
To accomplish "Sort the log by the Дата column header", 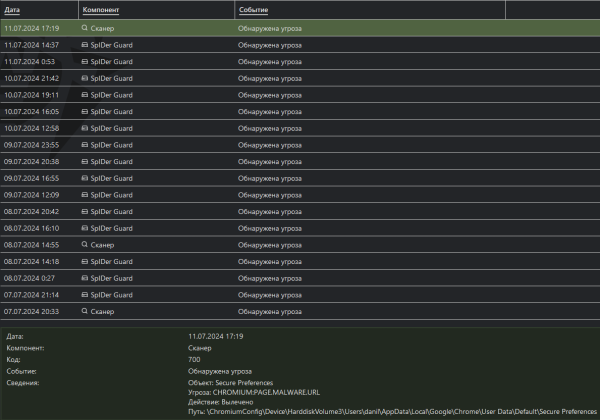I will [x=13, y=10].
